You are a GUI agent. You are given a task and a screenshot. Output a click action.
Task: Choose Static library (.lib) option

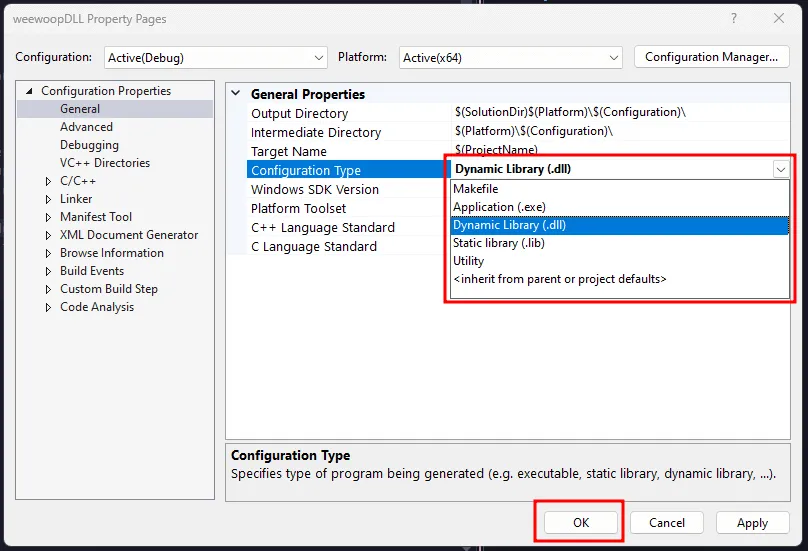click(498, 243)
